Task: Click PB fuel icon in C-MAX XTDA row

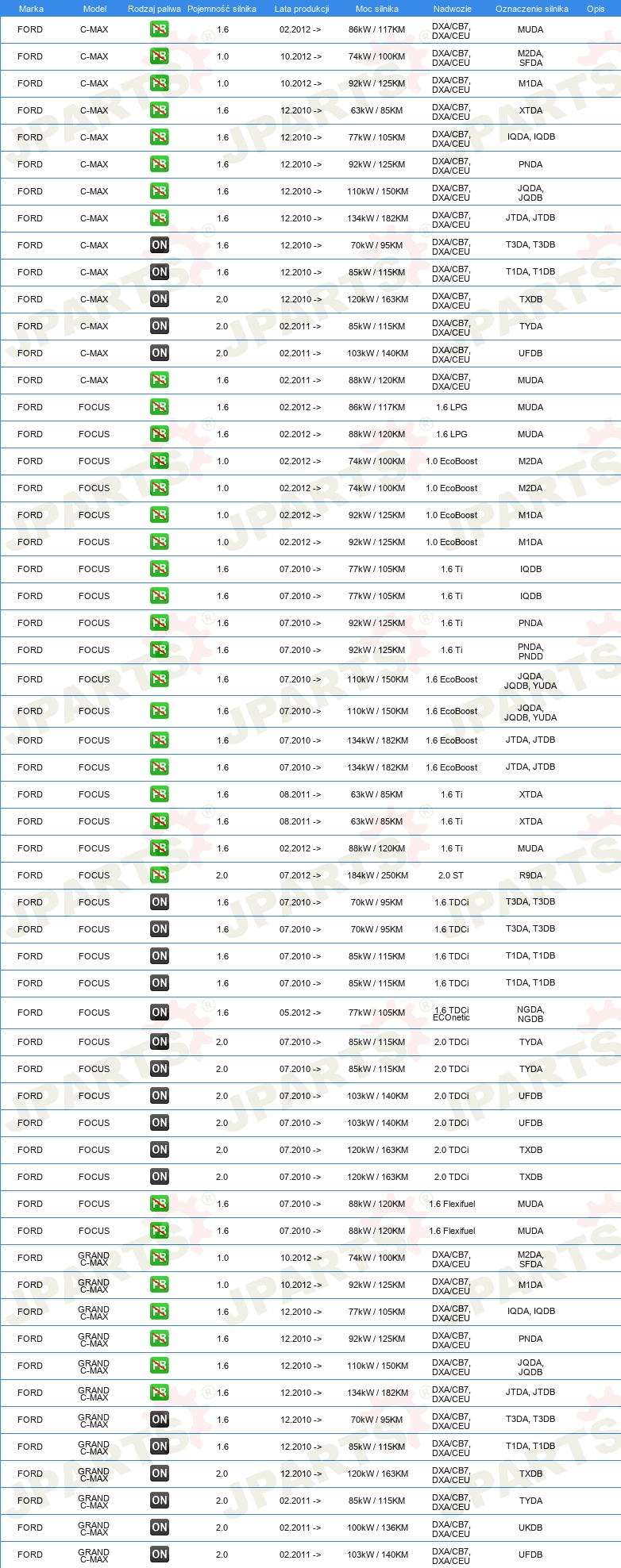Action: [160, 110]
